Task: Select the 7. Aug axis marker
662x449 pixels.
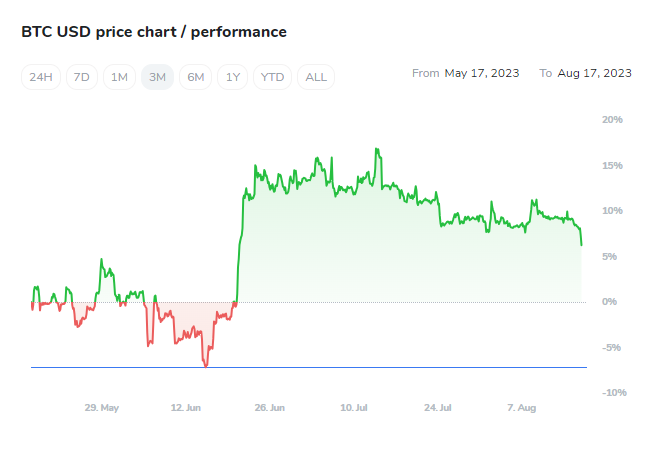Action: [522, 408]
